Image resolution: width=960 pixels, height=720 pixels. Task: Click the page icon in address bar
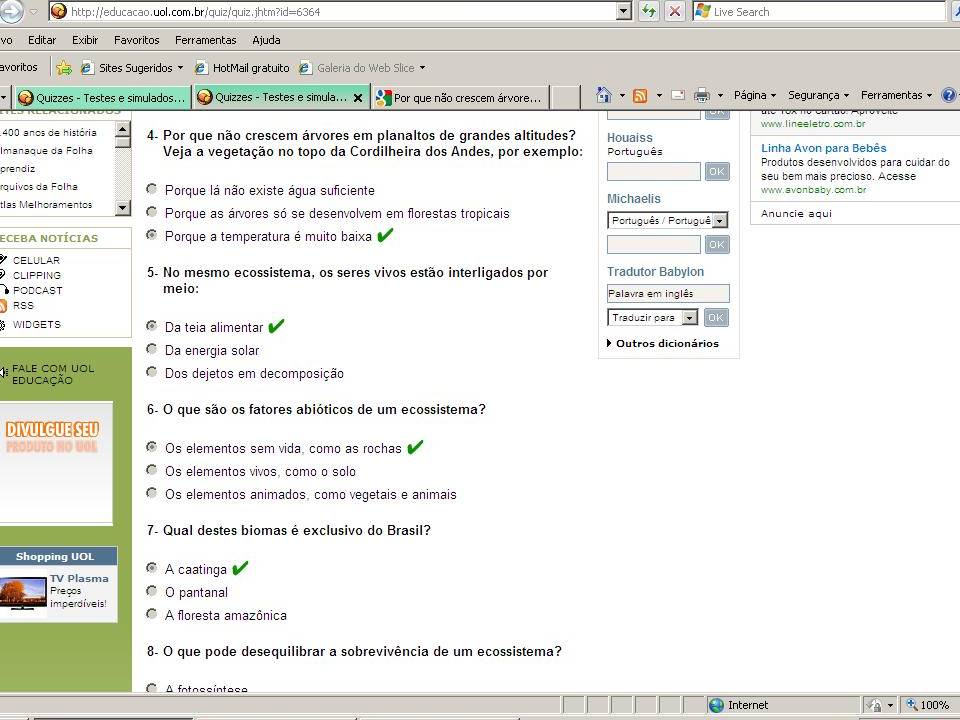[59, 11]
